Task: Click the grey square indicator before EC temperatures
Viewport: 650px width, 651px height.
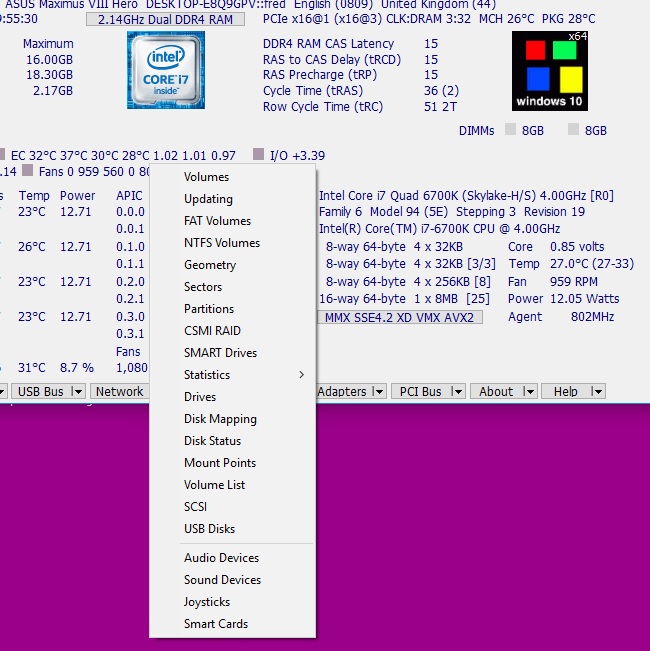Action: point(2,154)
